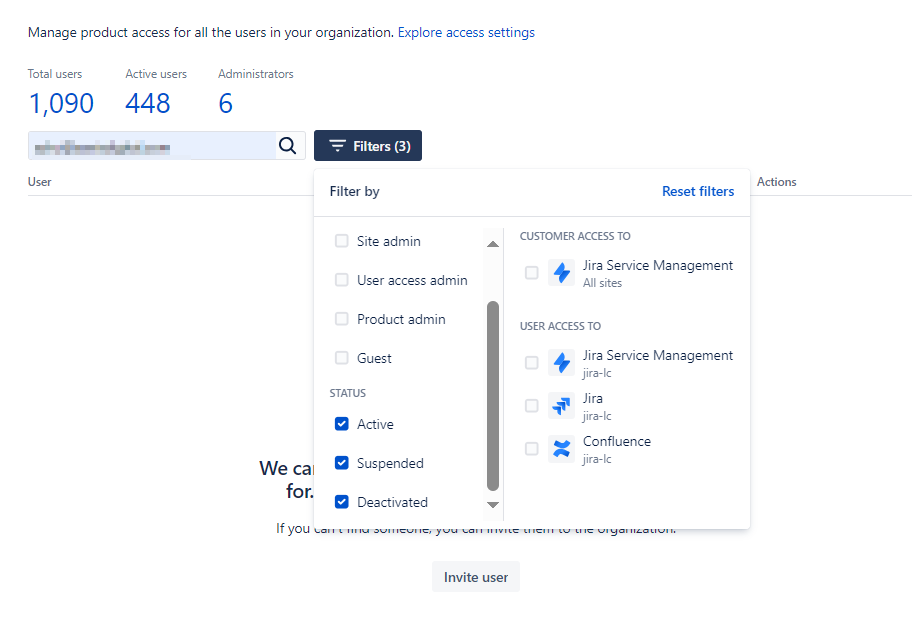The image size is (912, 642).
Task: Check the Guest role filter
Action: coord(341,357)
